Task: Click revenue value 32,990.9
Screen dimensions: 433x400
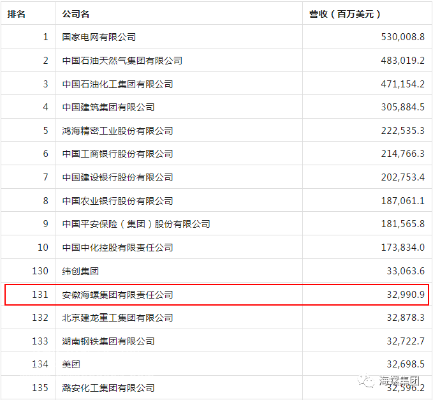Action: (x=406, y=295)
